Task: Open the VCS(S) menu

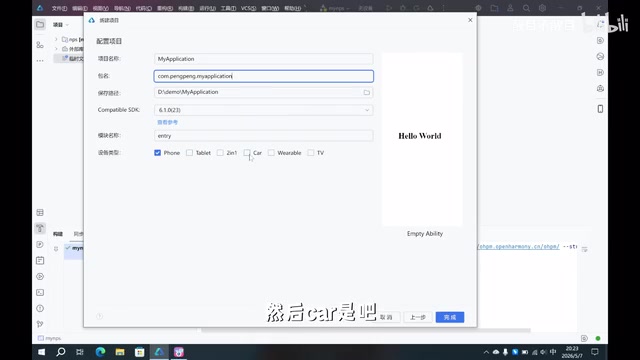Action: pos(248,8)
